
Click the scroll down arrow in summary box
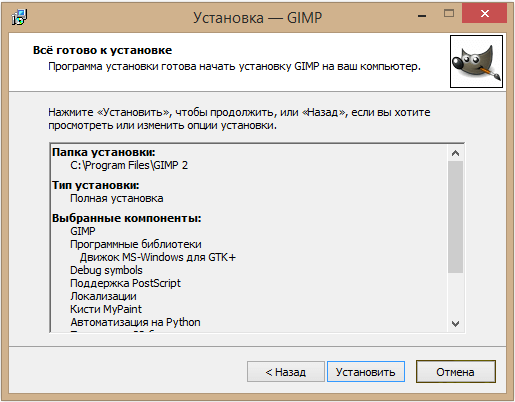tap(455, 323)
